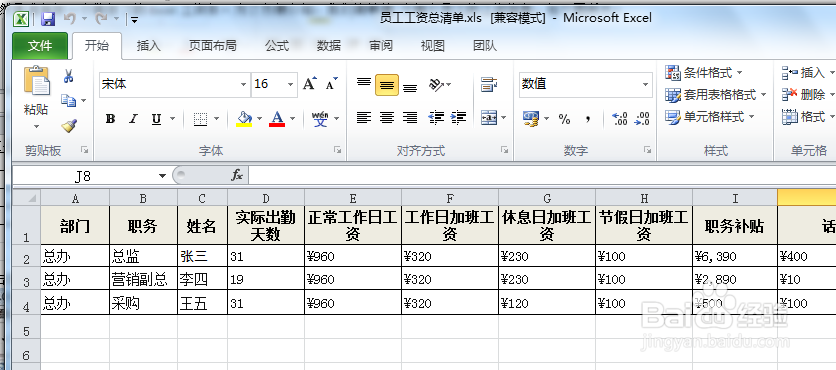Screen dimensions: 836x370
Task: Open the font size dropdown showing 16
Action: (291, 85)
